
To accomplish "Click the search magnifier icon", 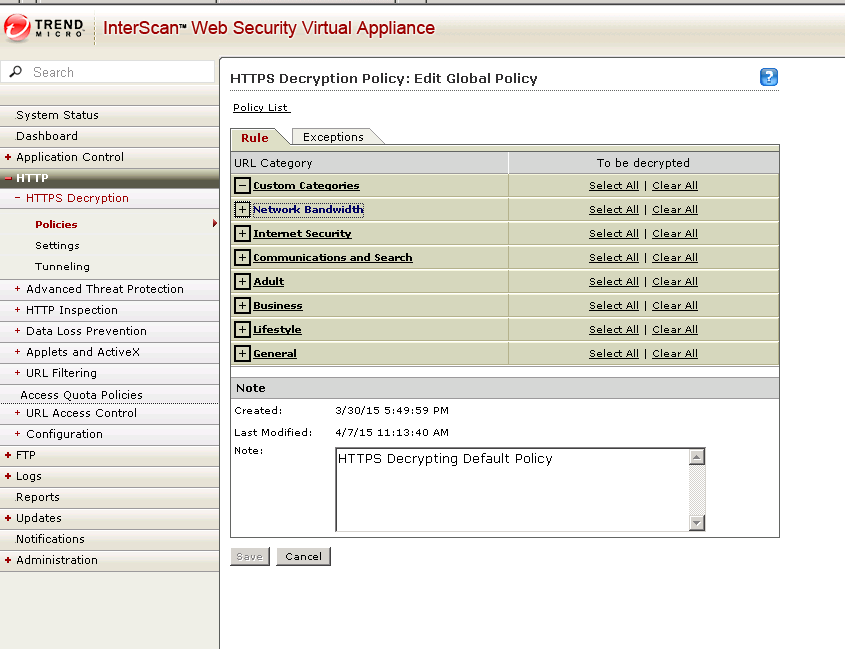I will coord(16,72).
